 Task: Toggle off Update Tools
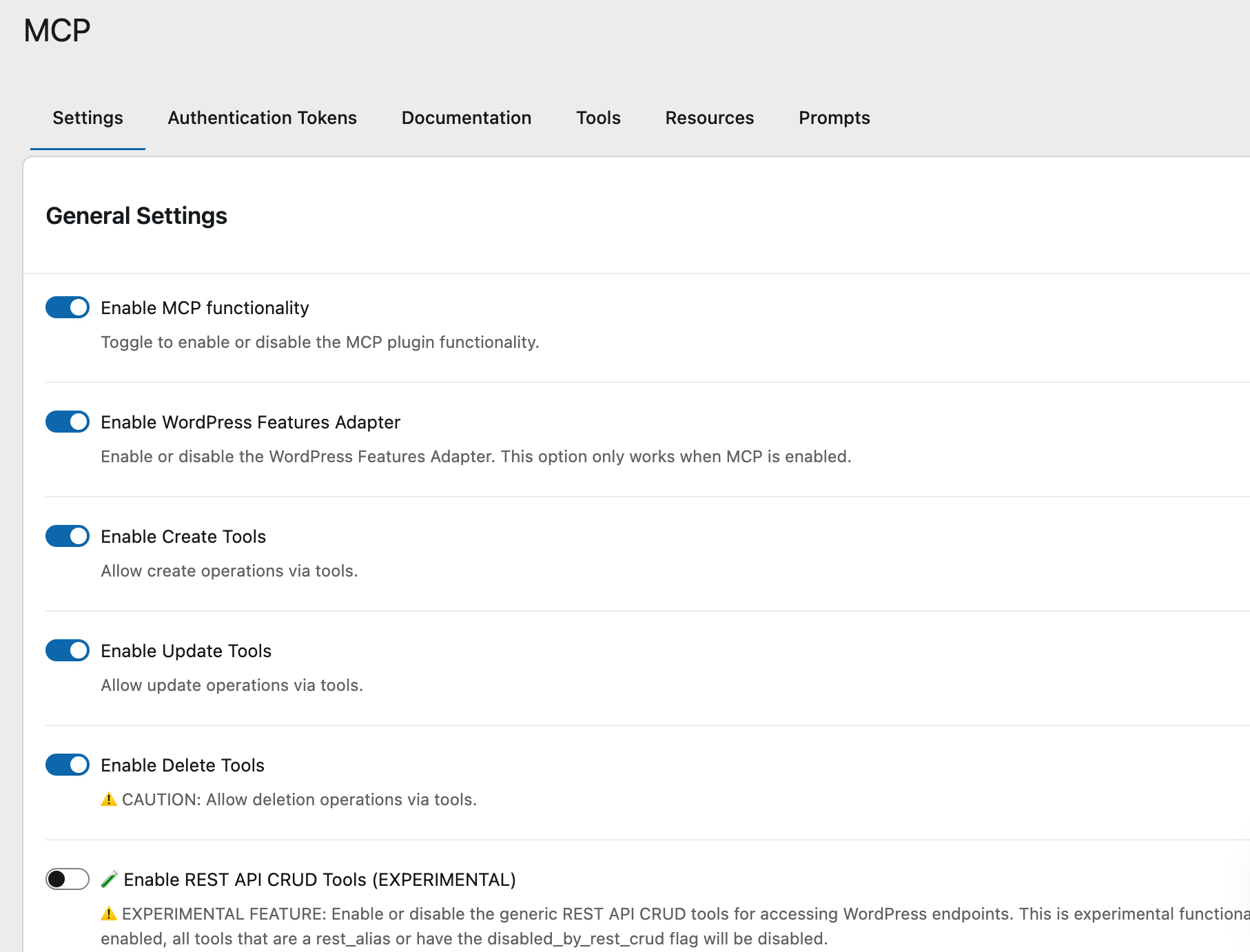pyautogui.click(x=67, y=650)
